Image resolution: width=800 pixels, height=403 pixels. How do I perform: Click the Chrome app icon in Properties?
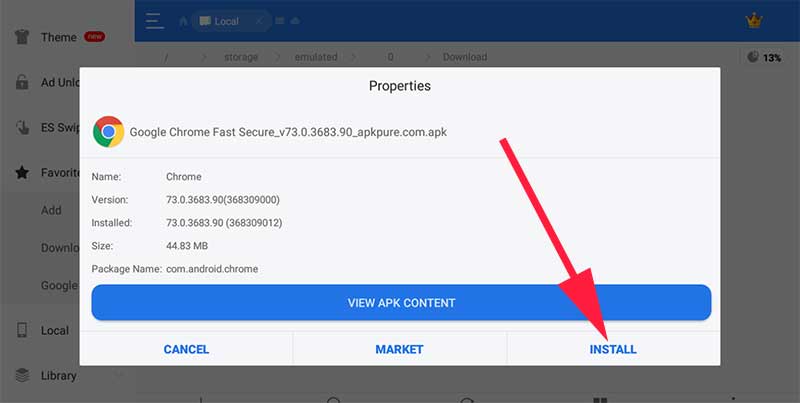tap(108, 132)
